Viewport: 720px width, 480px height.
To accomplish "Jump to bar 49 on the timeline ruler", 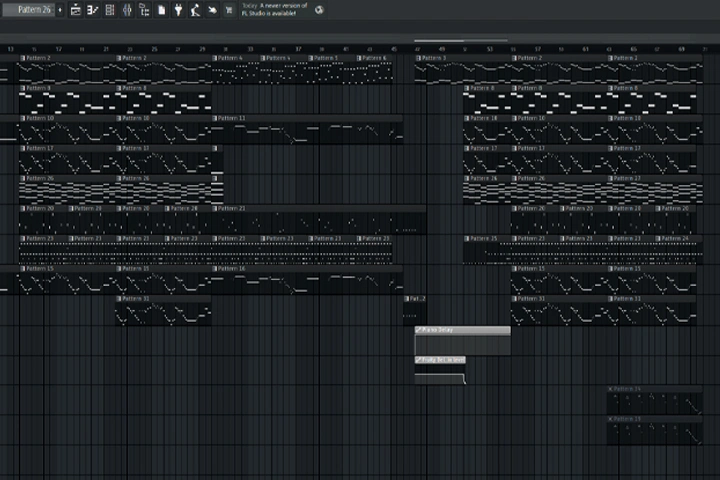I will (442, 49).
